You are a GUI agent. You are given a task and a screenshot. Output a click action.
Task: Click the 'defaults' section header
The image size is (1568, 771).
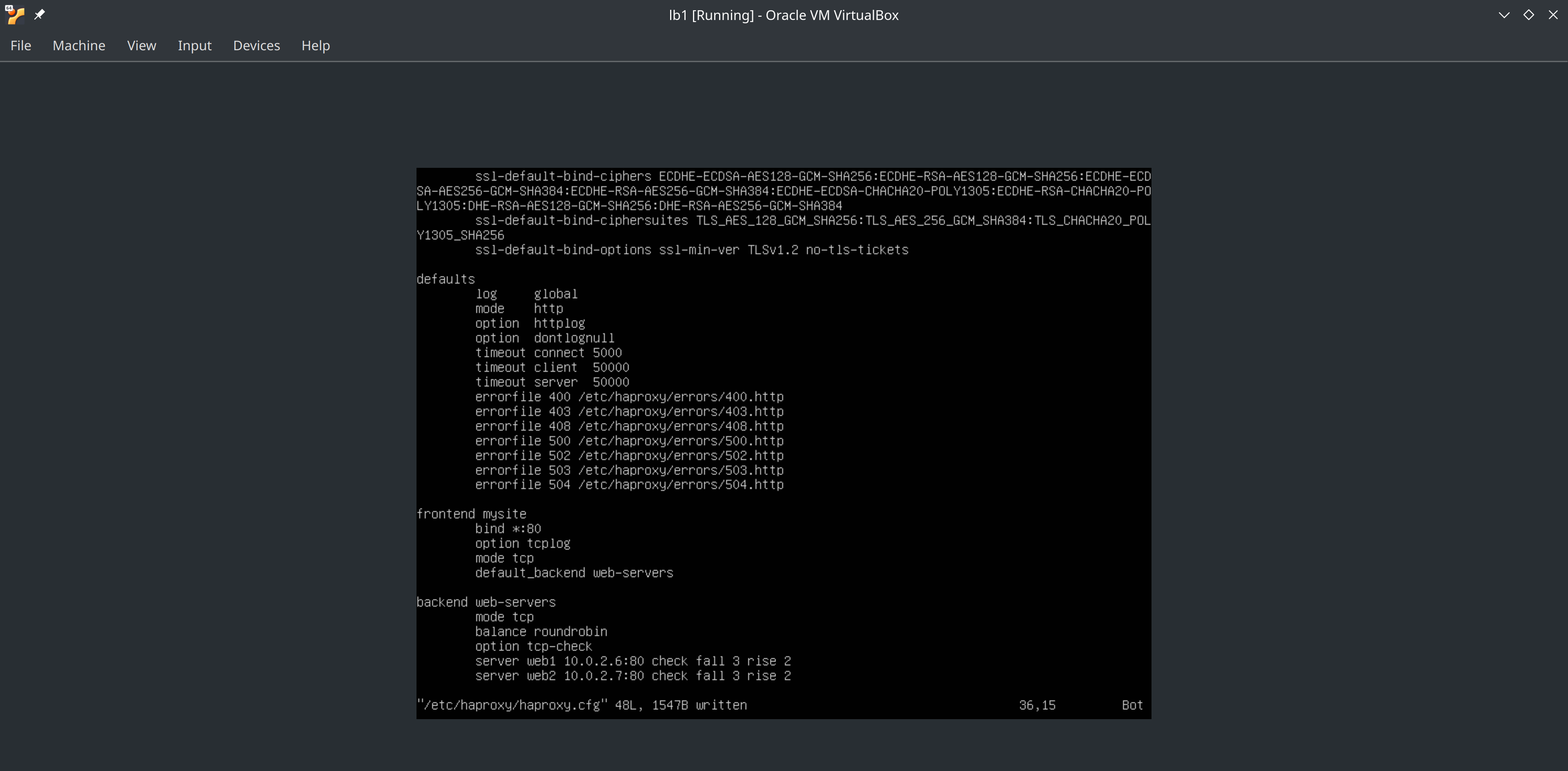tap(445, 279)
